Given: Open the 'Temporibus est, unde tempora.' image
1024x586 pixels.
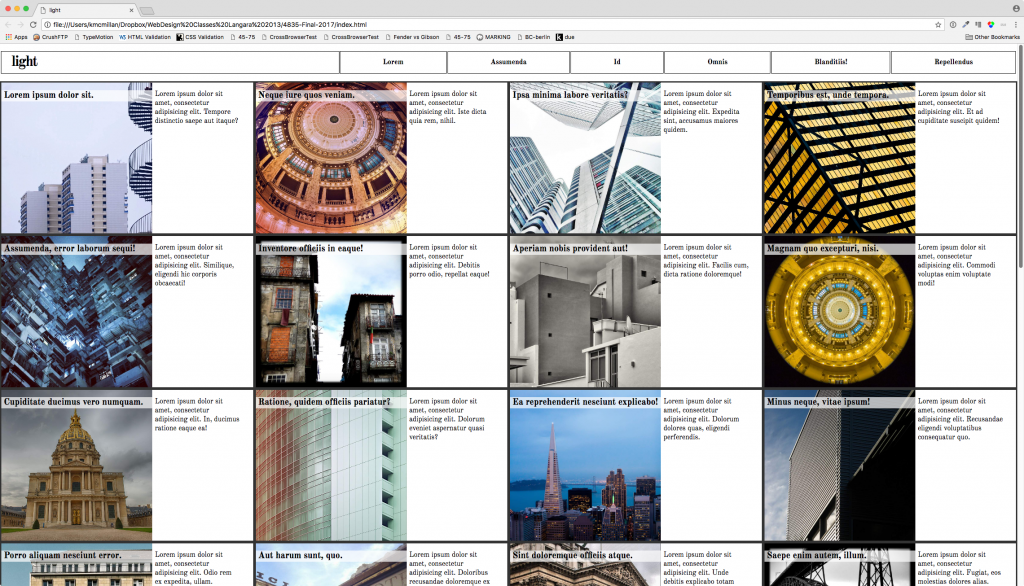Looking at the screenshot, I should coord(840,158).
